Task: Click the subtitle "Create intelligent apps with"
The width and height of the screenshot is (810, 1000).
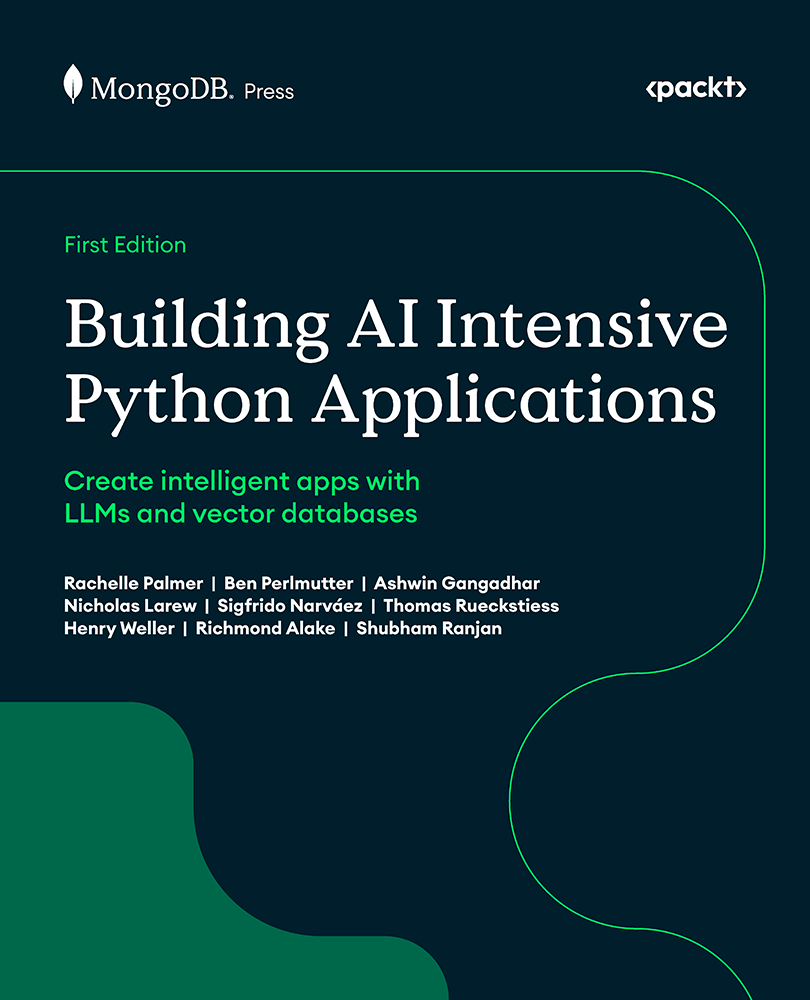Action: (242, 481)
